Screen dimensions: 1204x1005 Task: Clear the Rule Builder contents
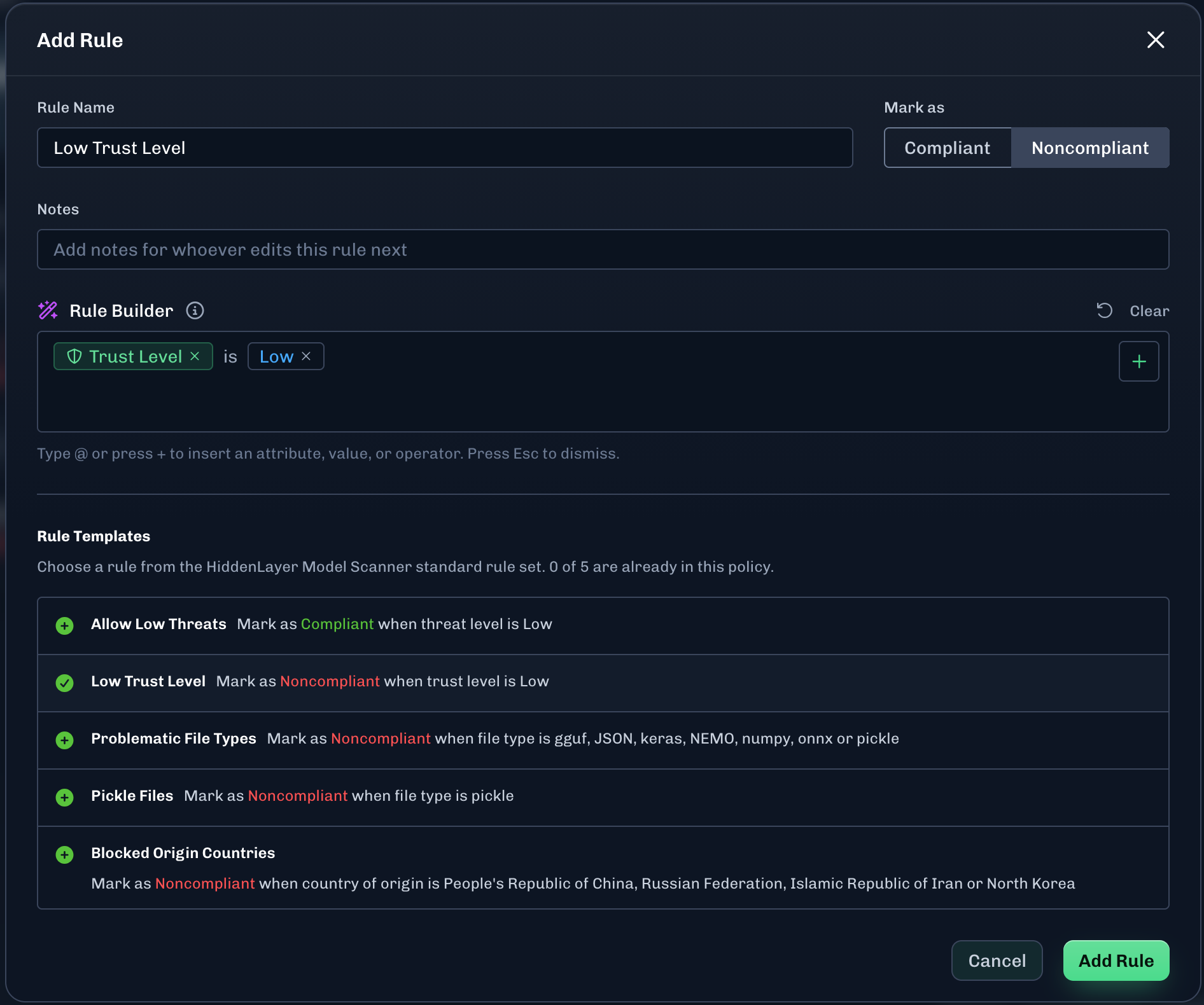coord(1149,311)
